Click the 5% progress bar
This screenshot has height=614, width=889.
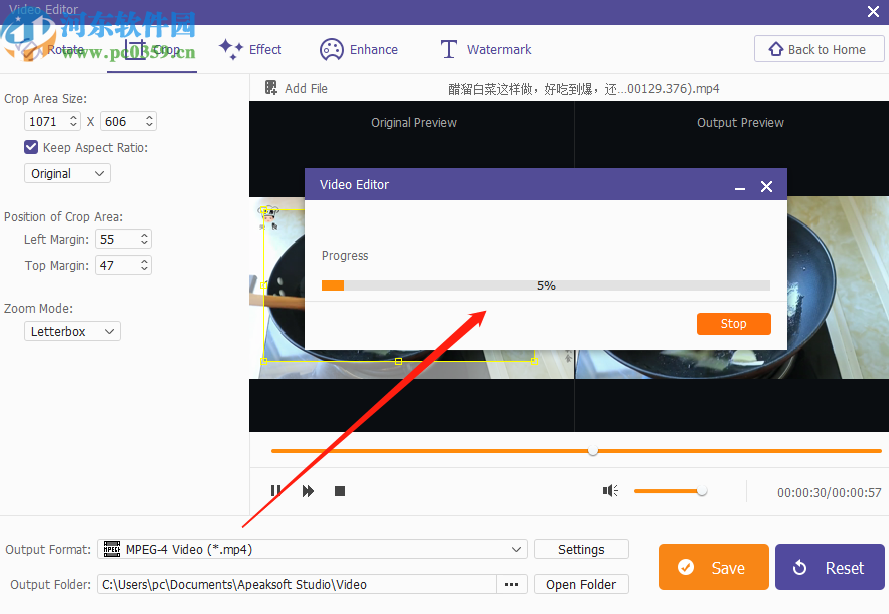tap(545, 285)
